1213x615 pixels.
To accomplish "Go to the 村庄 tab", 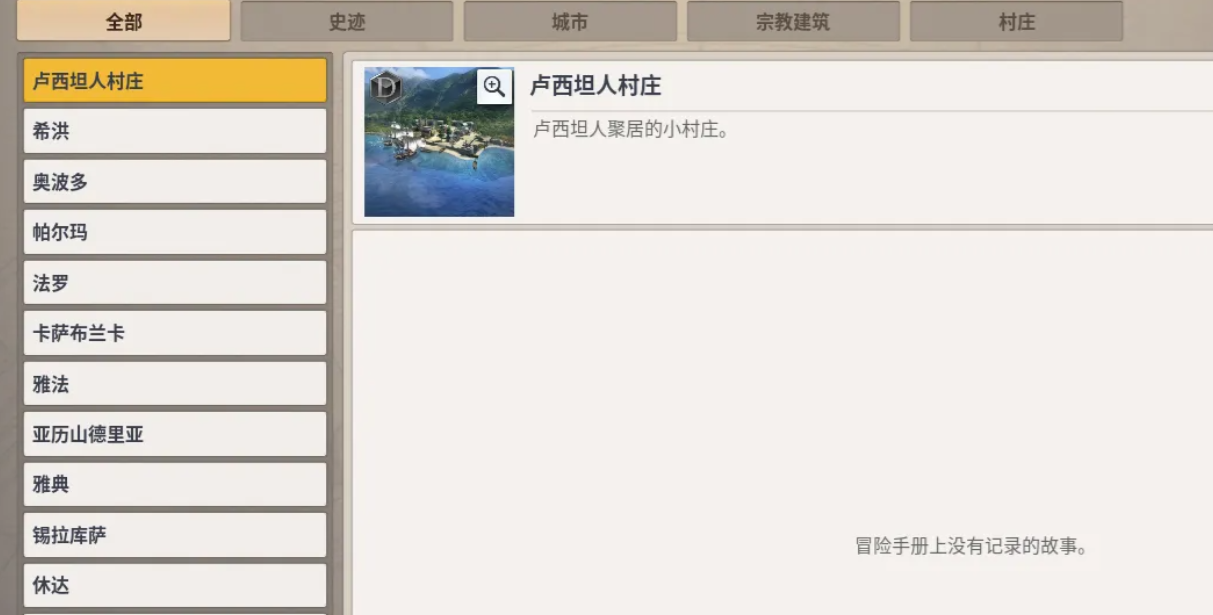I will (1016, 21).
